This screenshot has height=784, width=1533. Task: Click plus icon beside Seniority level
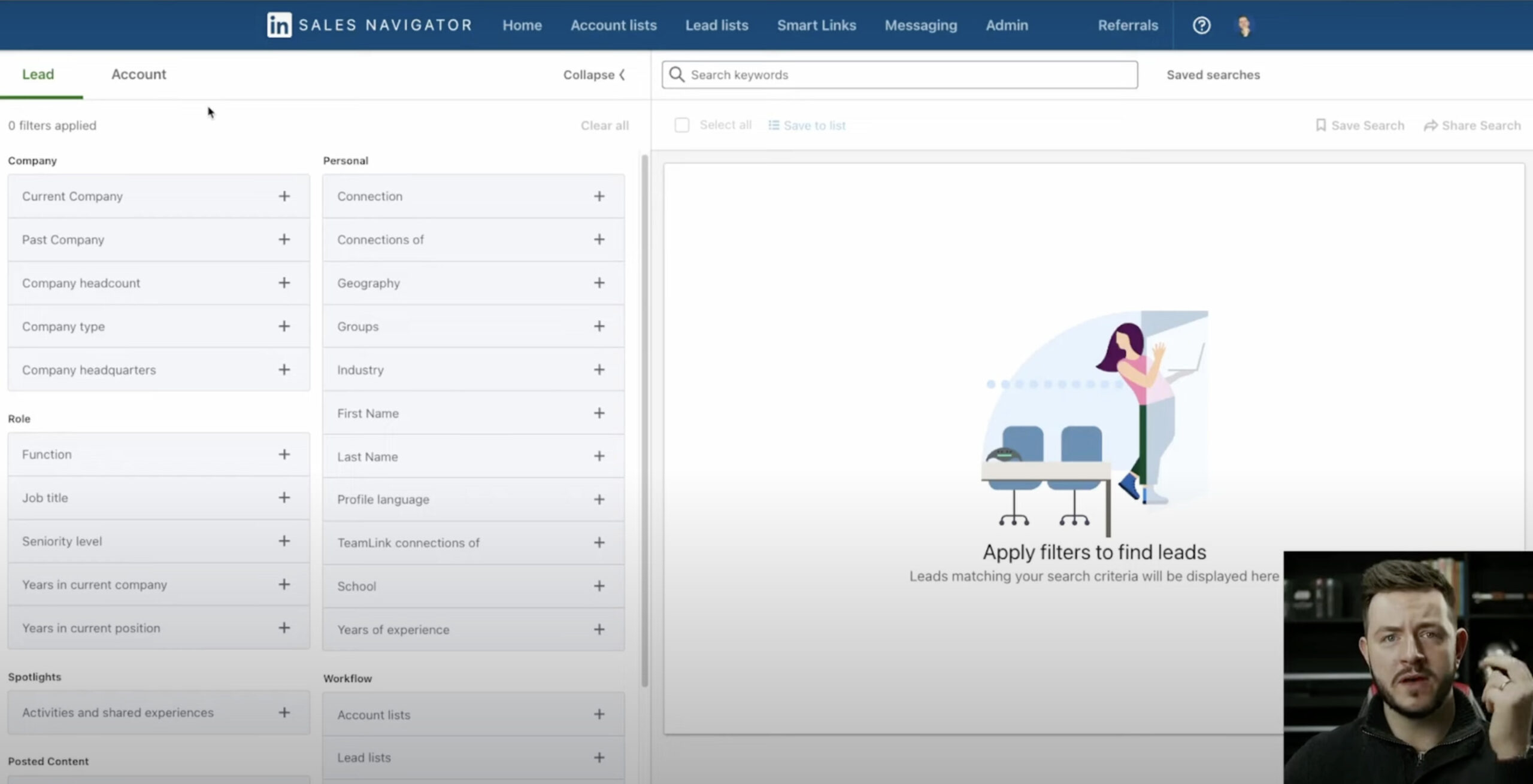(284, 541)
